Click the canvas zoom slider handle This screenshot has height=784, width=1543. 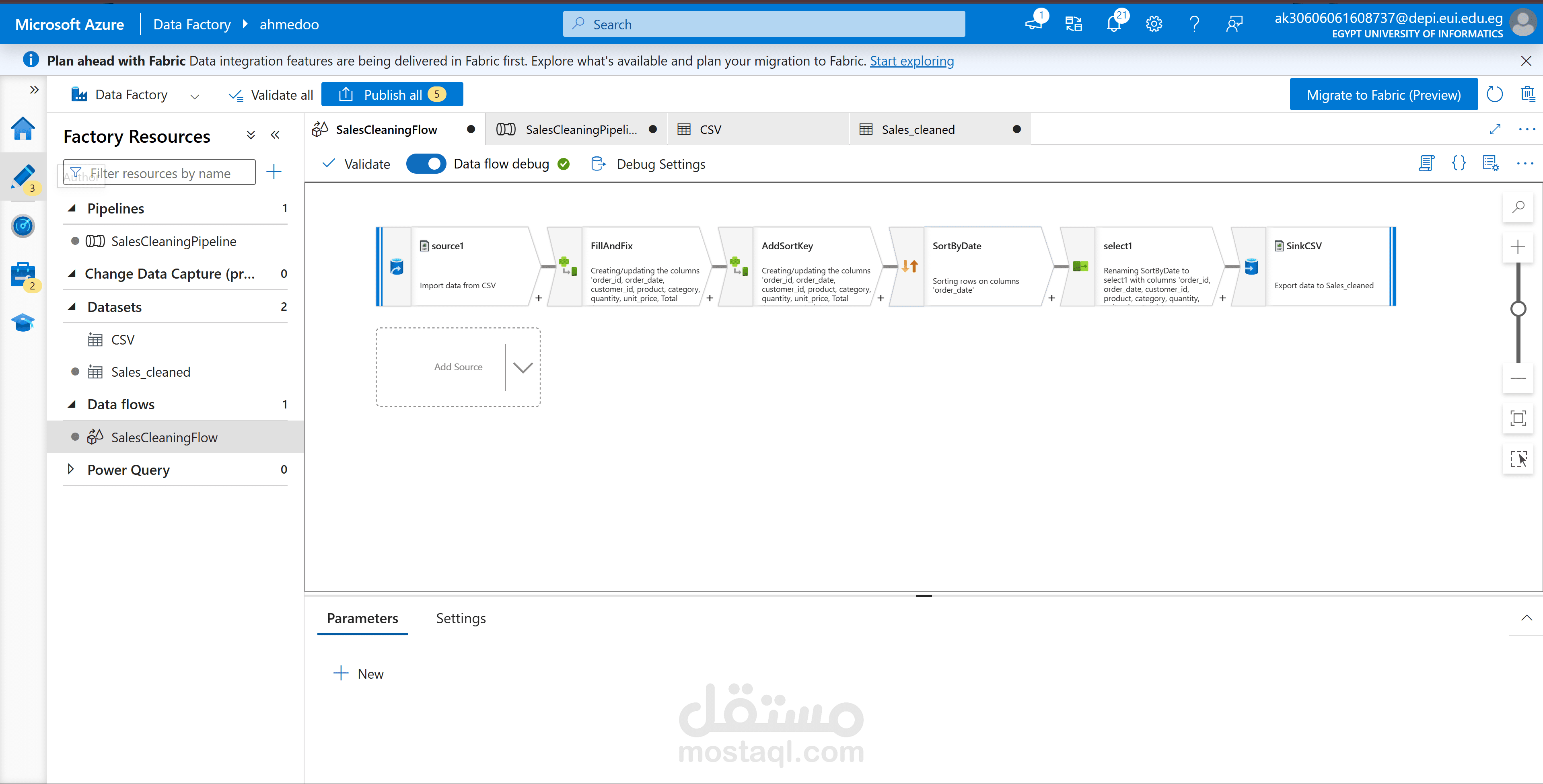(1518, 309)
